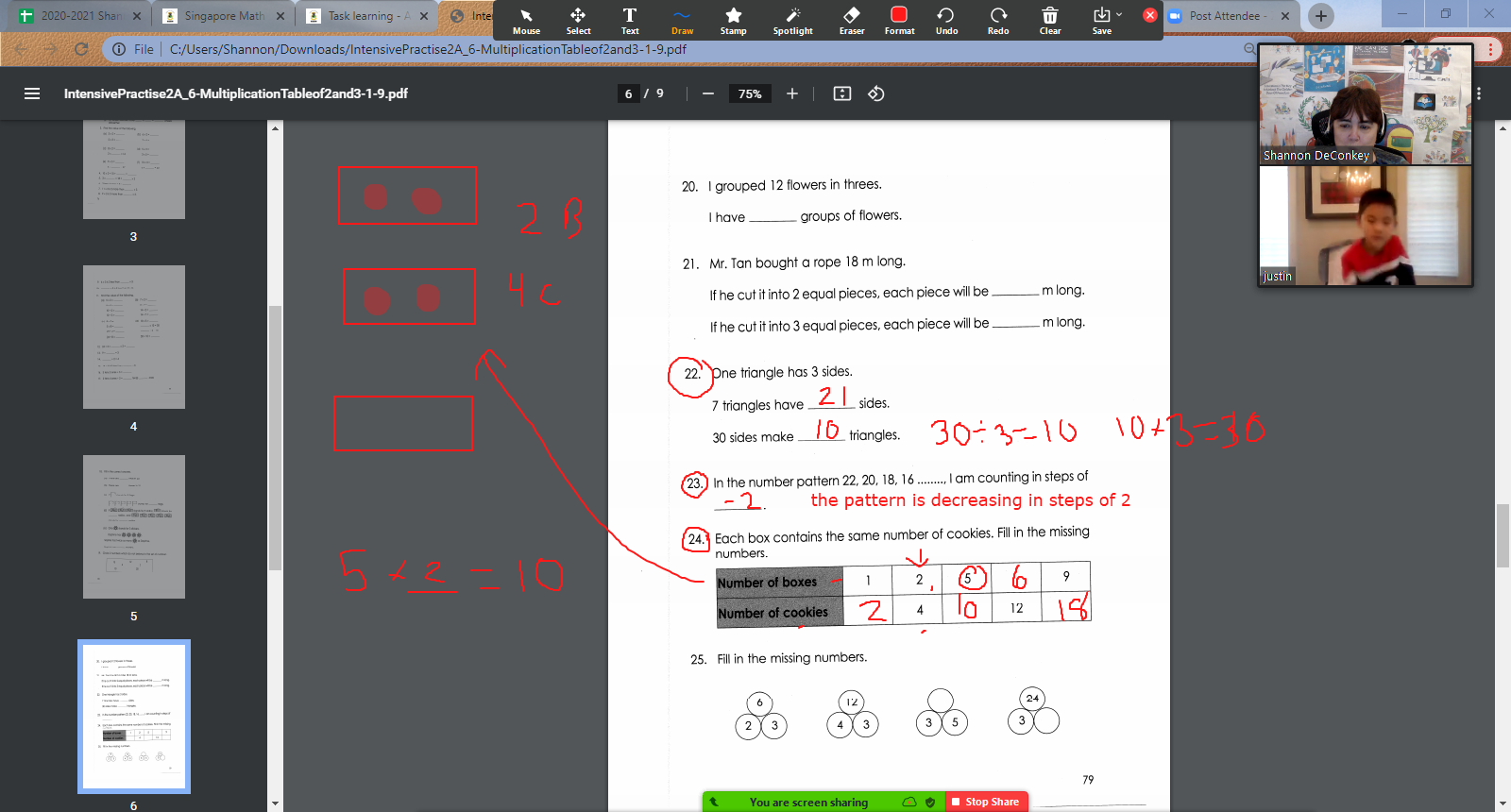
Task: Save the annotated screen
Action: [1101, 21]
